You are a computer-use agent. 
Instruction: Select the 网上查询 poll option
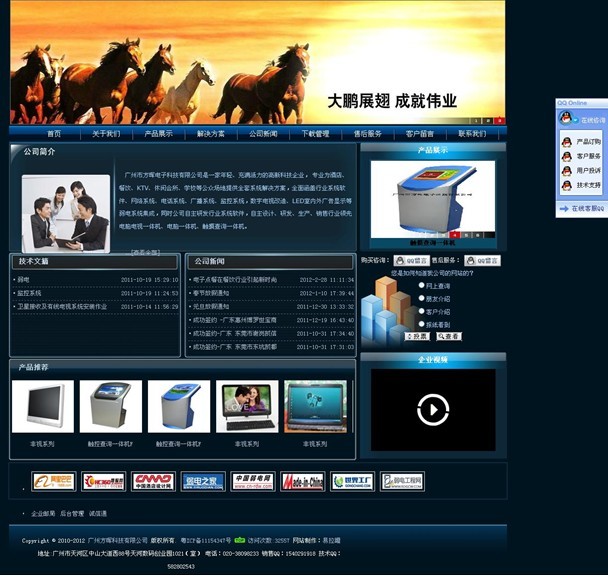pyautogui.click(x=422, y=285)
